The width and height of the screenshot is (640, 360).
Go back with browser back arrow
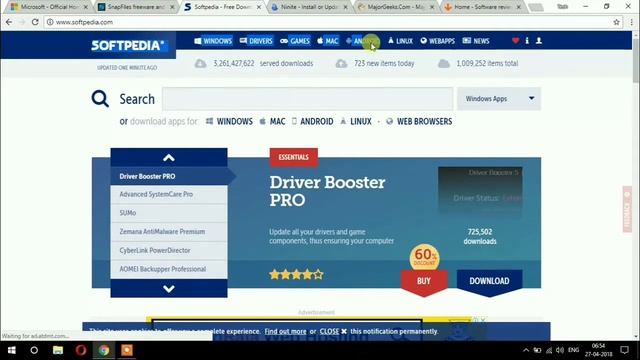pyautogui.click(x=9, y=22)
